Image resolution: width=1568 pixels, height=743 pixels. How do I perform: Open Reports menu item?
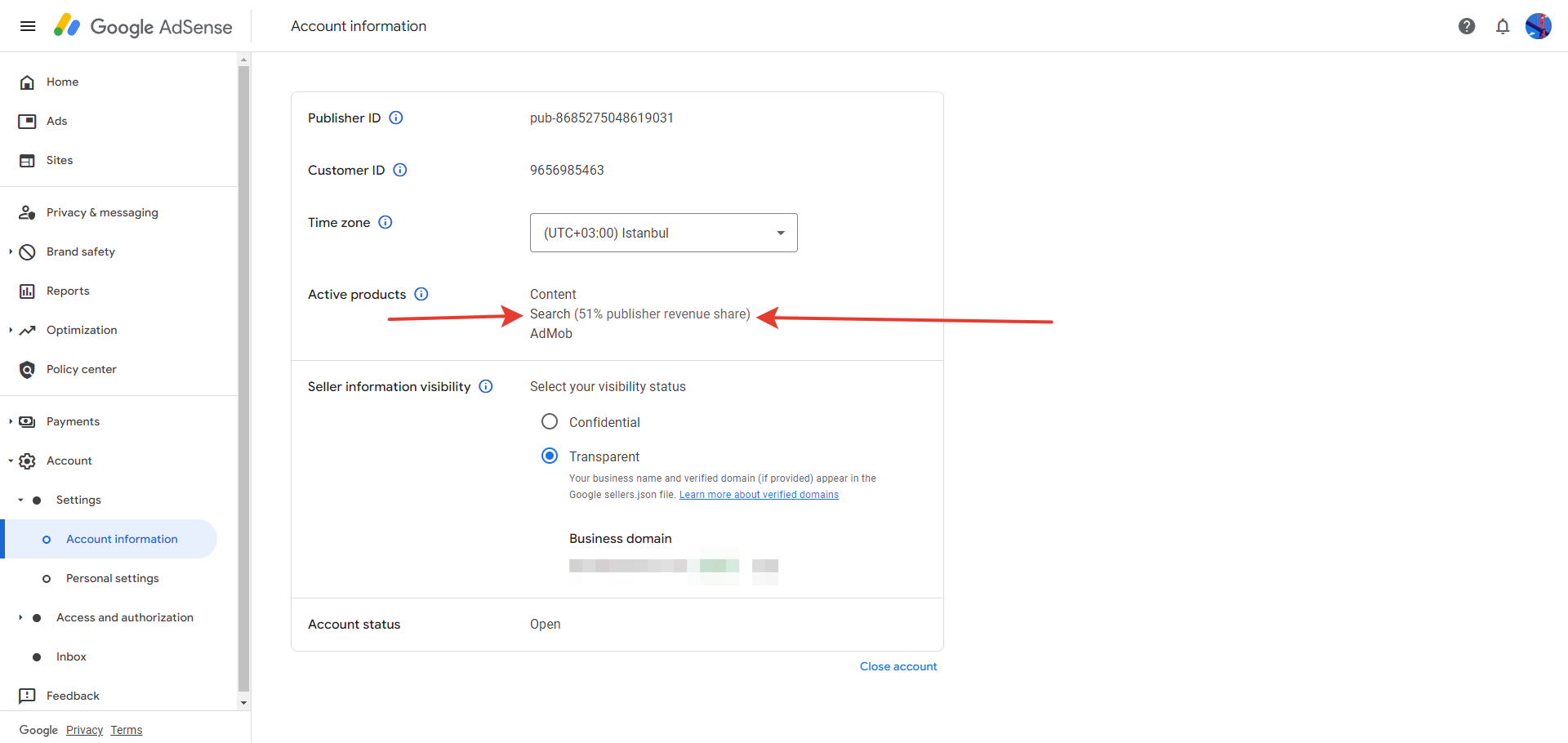click(x=68, y=291)
